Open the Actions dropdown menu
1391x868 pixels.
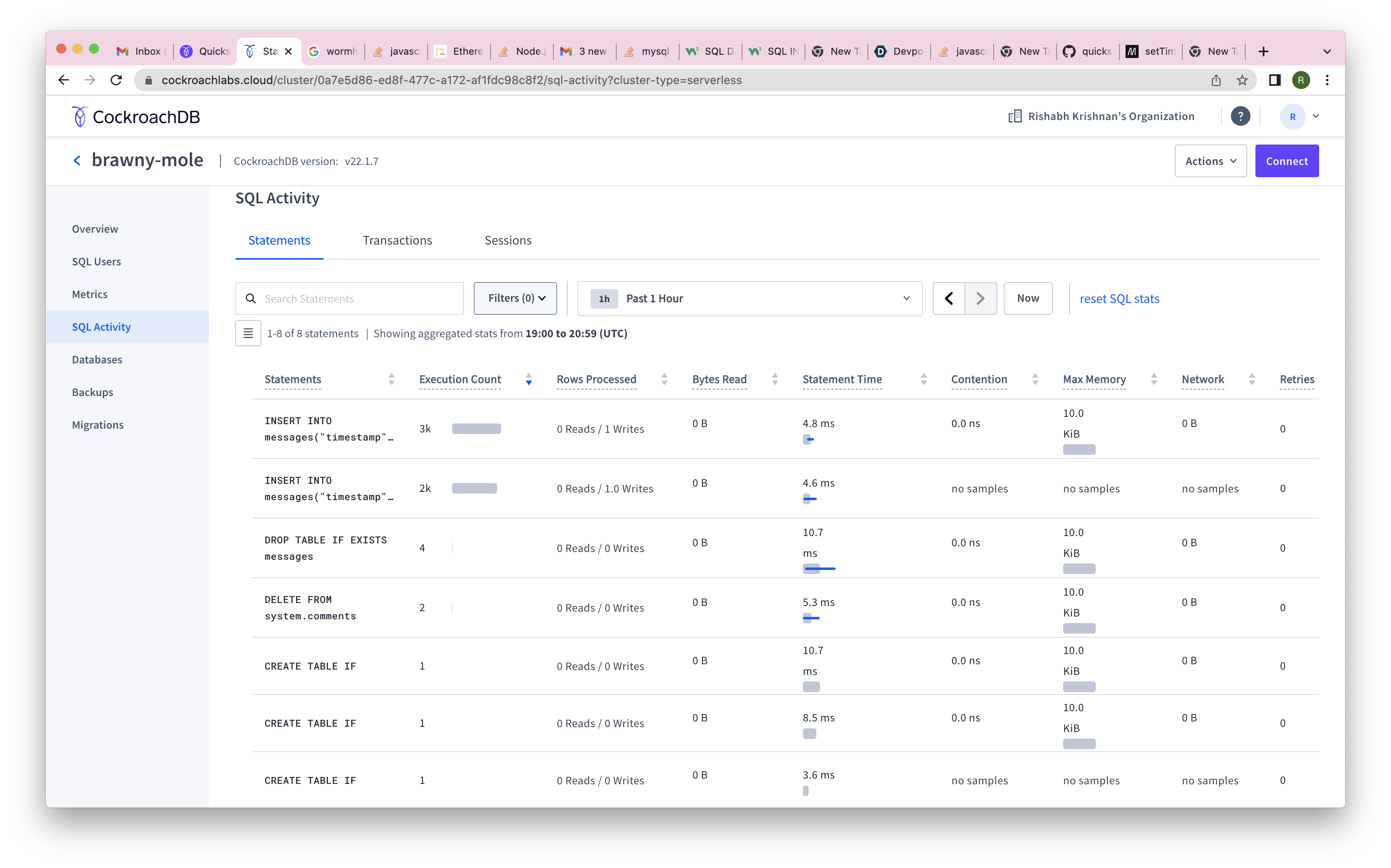tap(1210, 161)
